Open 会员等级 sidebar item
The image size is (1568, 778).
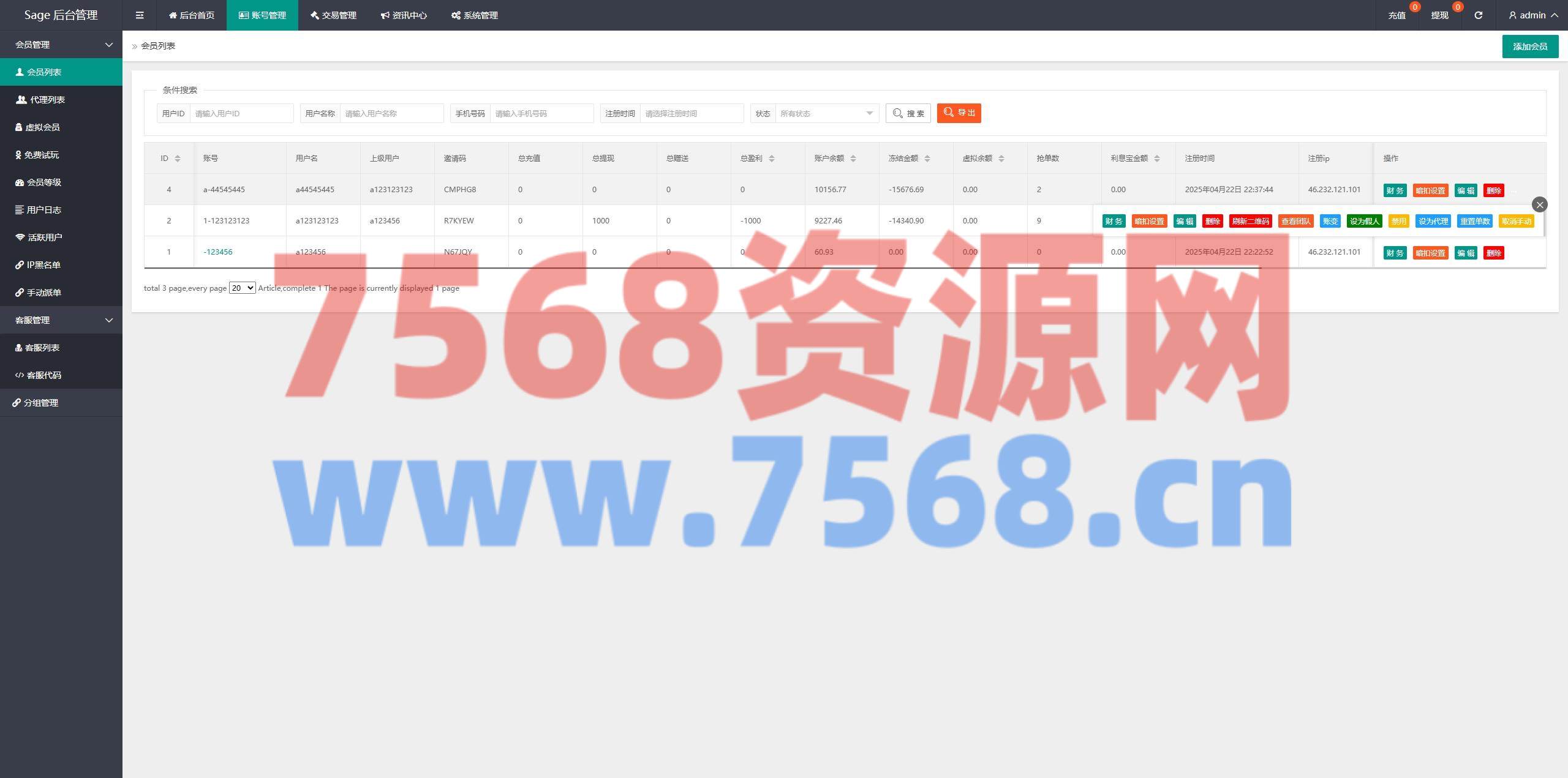pos(43,182)
